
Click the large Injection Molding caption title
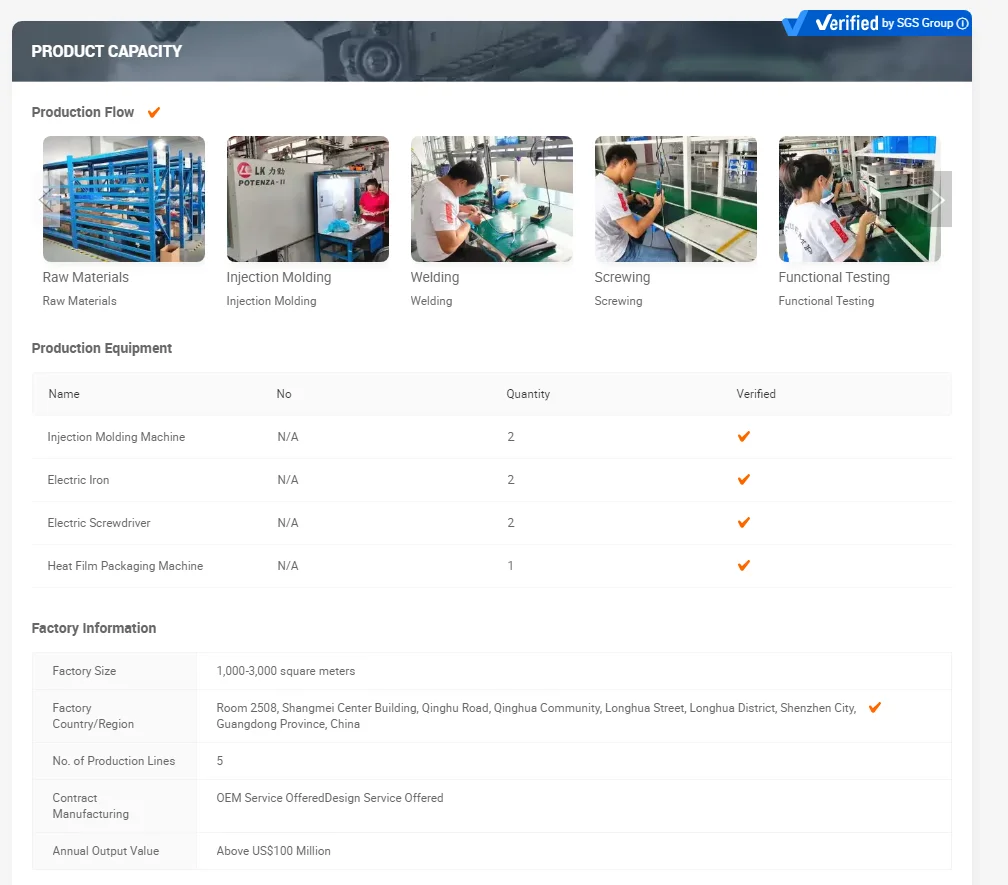(279, 278)
